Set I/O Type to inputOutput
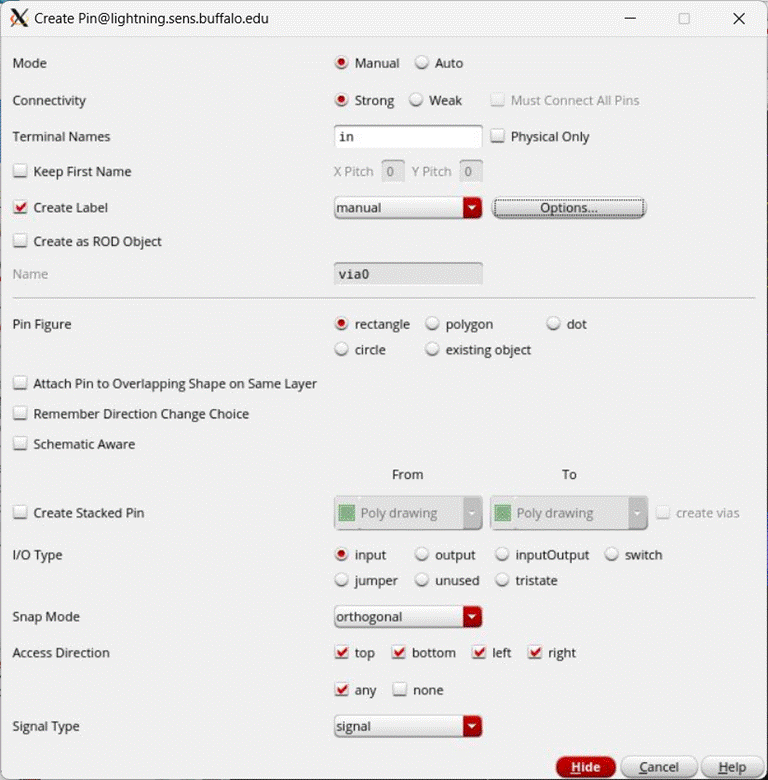 (x=503, y=555)
